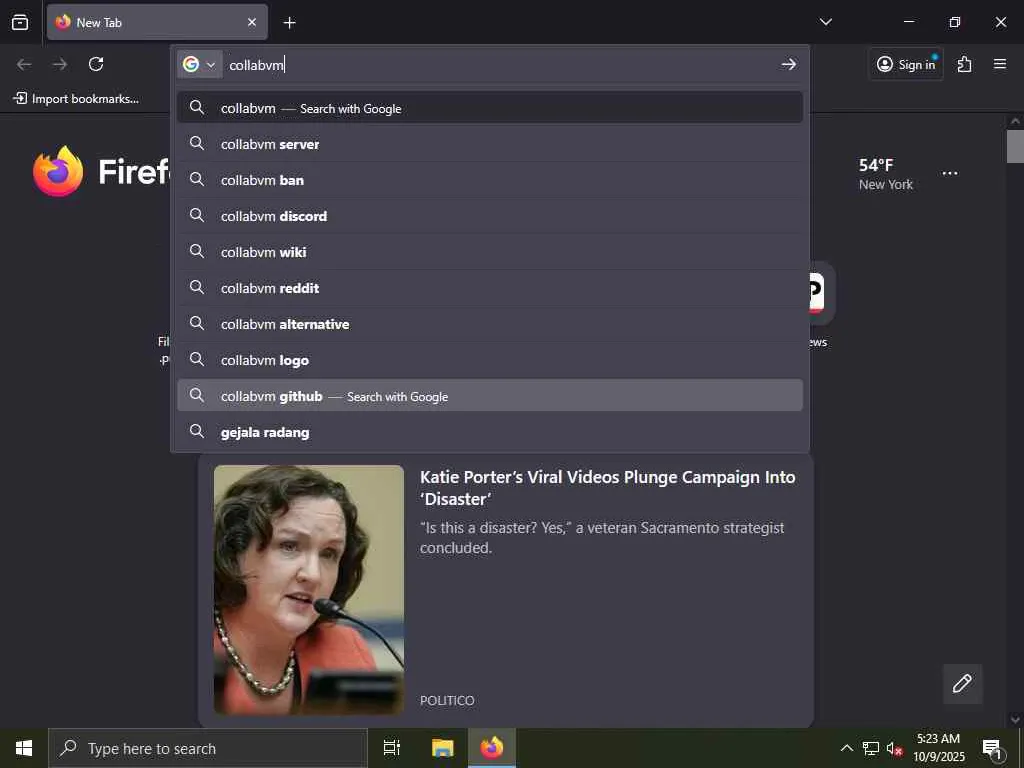Click the POLITICO source label
Screen dimensions: 1024x768
click(447, 700)
